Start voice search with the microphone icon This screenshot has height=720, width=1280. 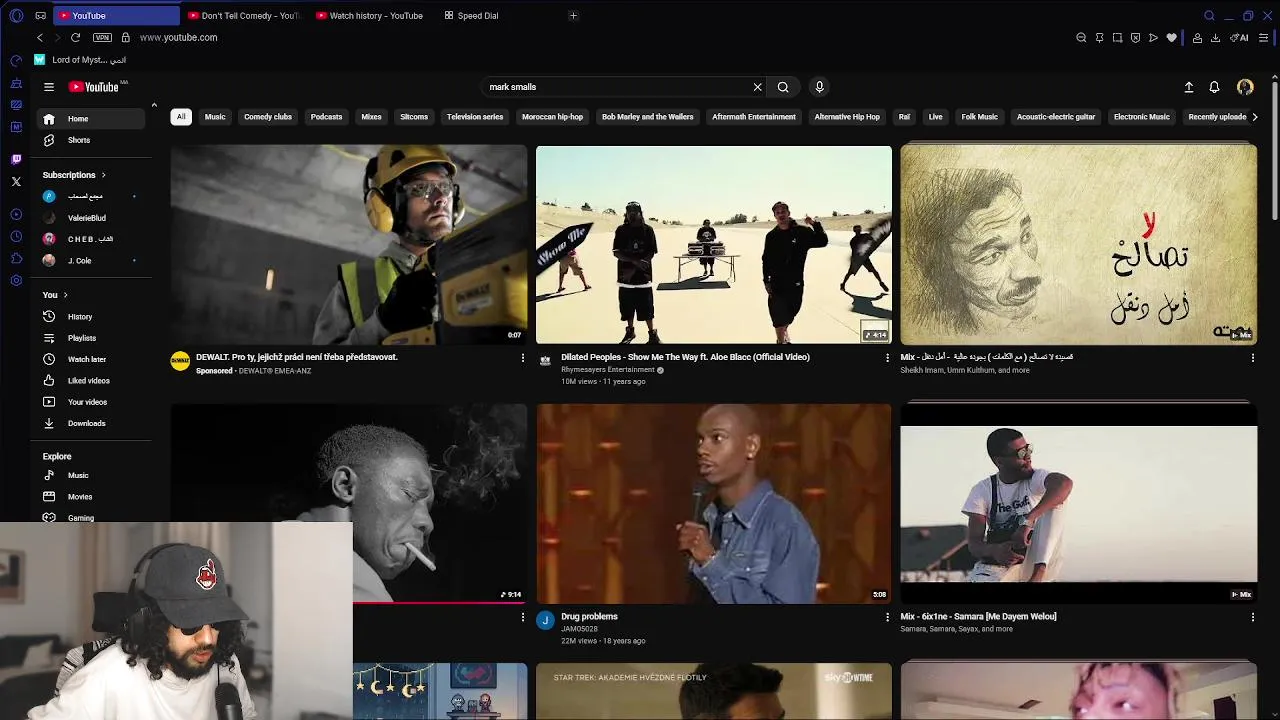pyautogui.click(x=819, y=87)
